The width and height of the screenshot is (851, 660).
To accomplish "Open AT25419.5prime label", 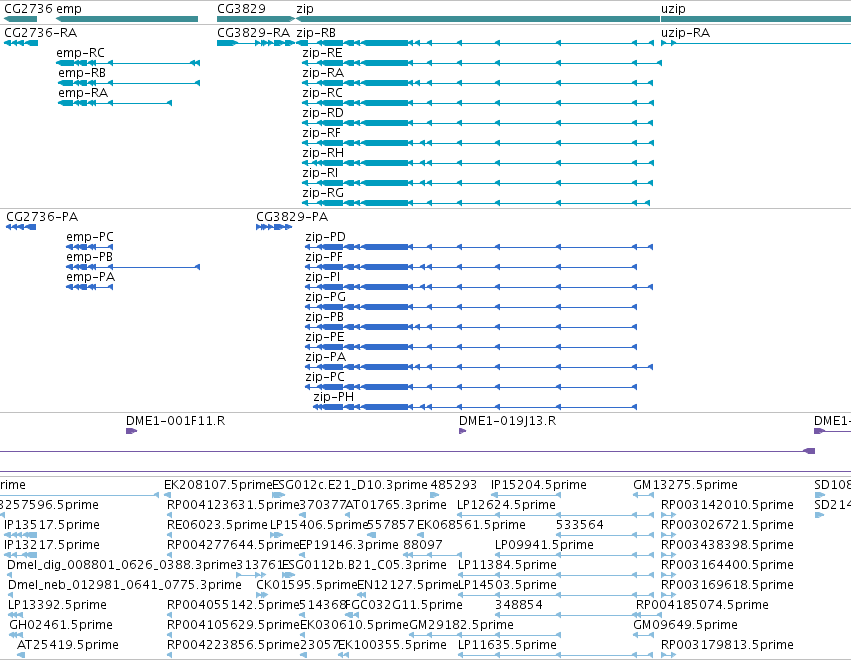I will click(68, 645).
